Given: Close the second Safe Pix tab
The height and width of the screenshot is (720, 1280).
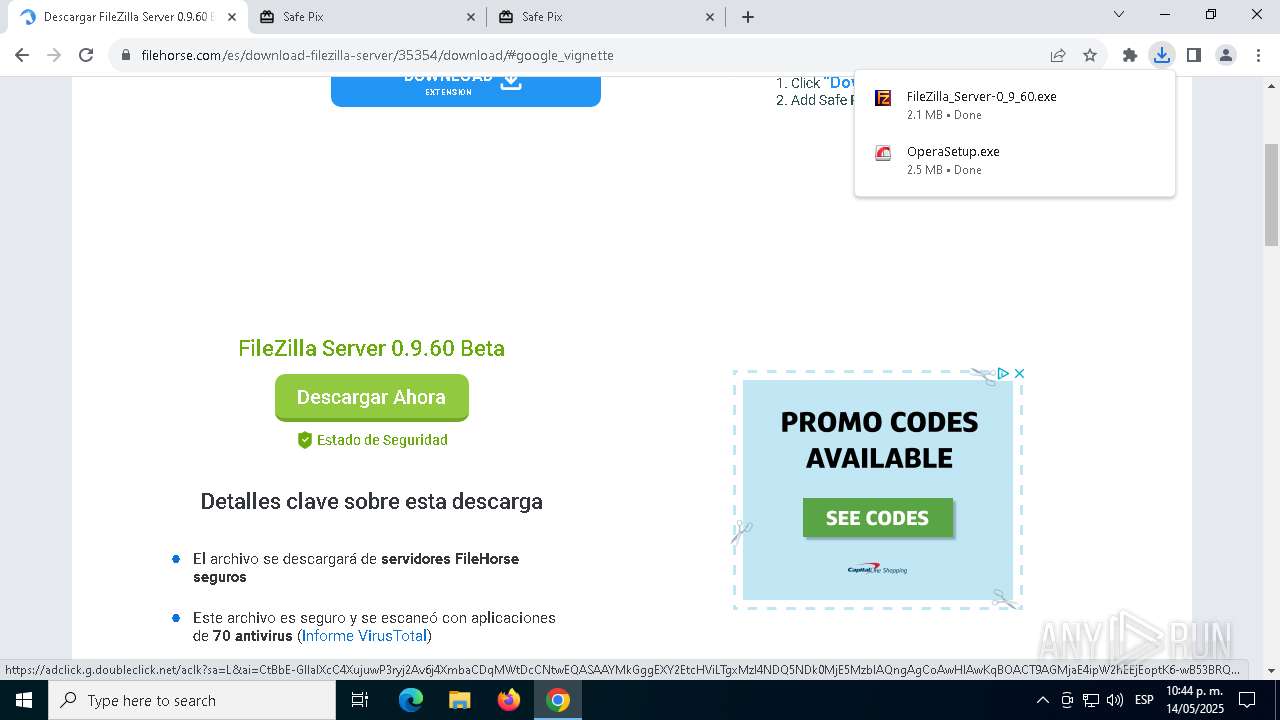Looking at the screenshot, I should pyautogui.click(x=472, y=17).
